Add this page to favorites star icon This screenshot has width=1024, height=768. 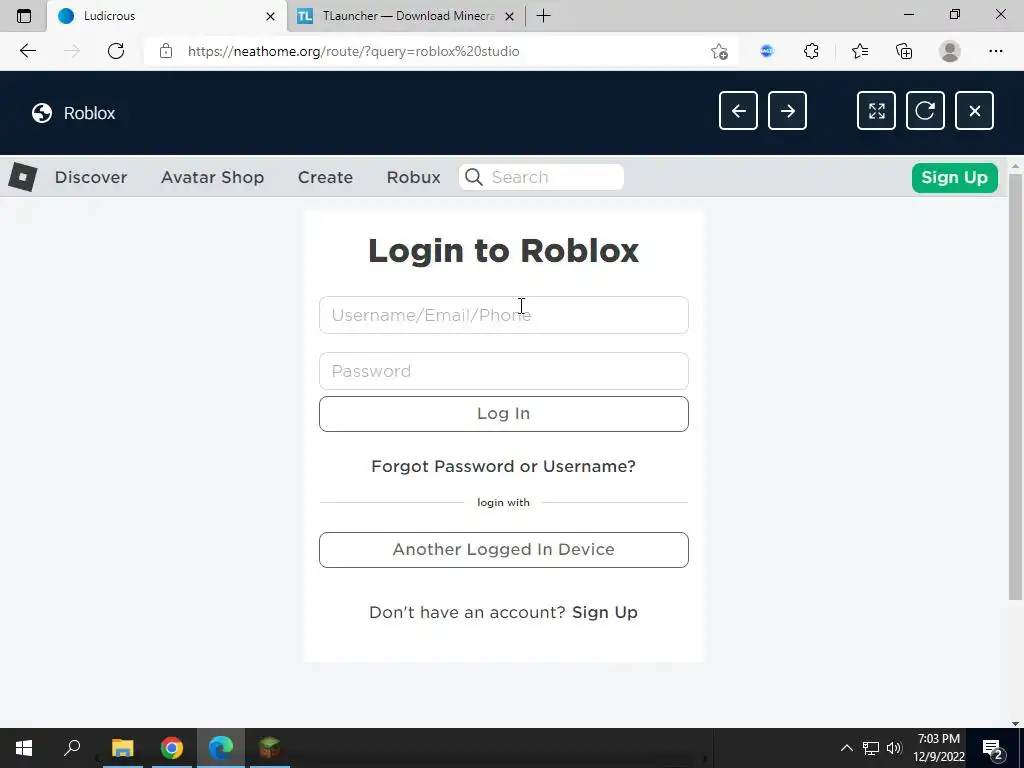coord(719,51)
